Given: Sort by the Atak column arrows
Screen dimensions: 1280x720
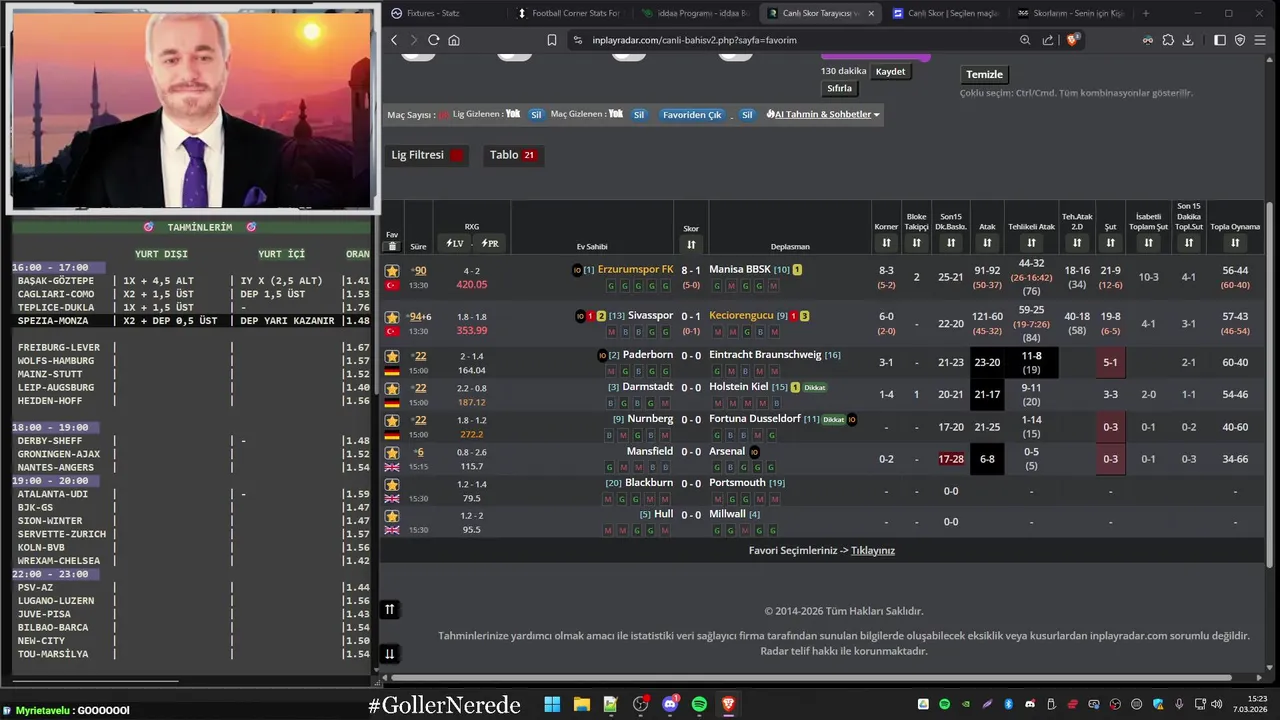Looking at the screenshot, I should pyautogui.click(x=987, y=243).
